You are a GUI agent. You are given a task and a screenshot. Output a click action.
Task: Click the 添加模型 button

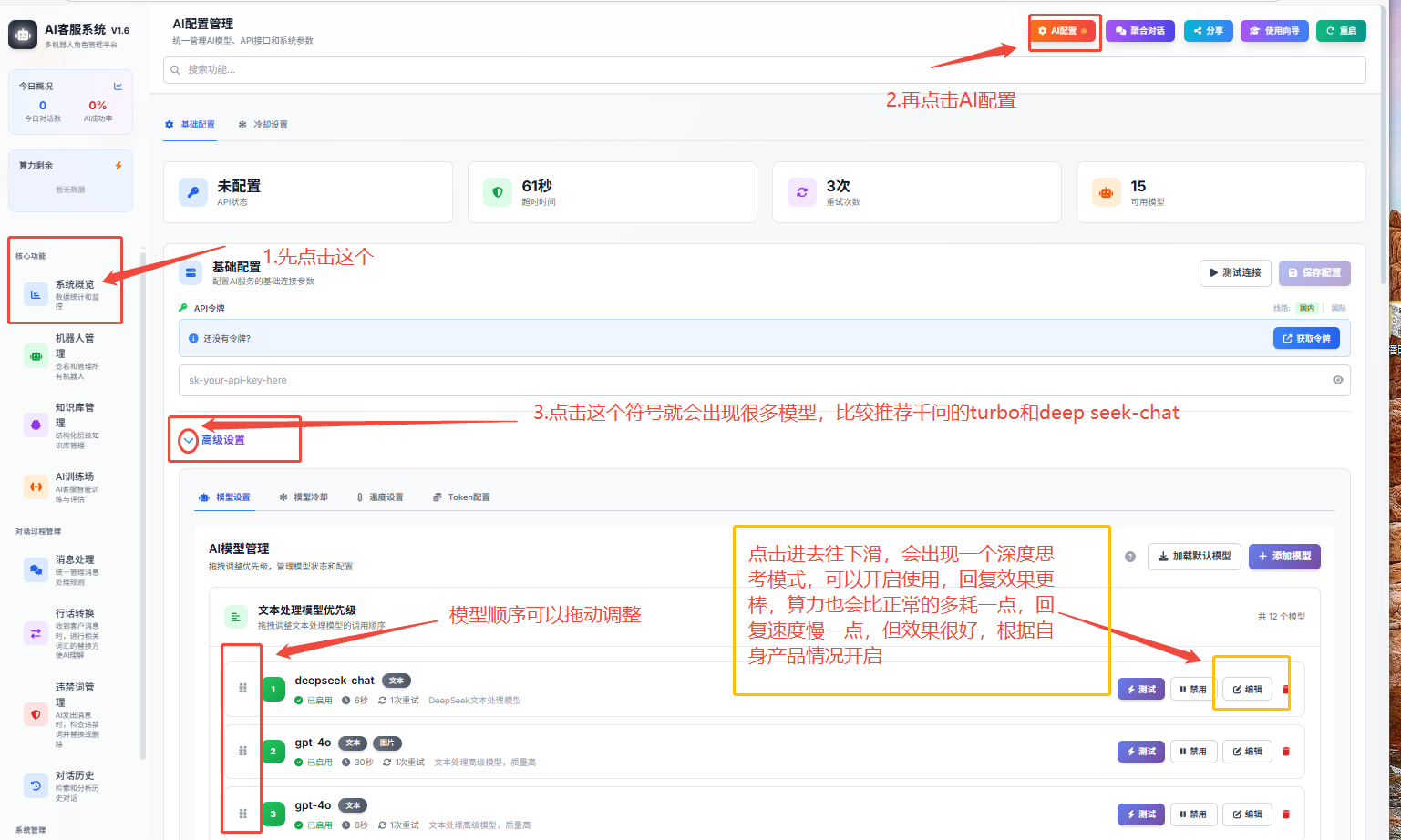tap(1283, 557)
